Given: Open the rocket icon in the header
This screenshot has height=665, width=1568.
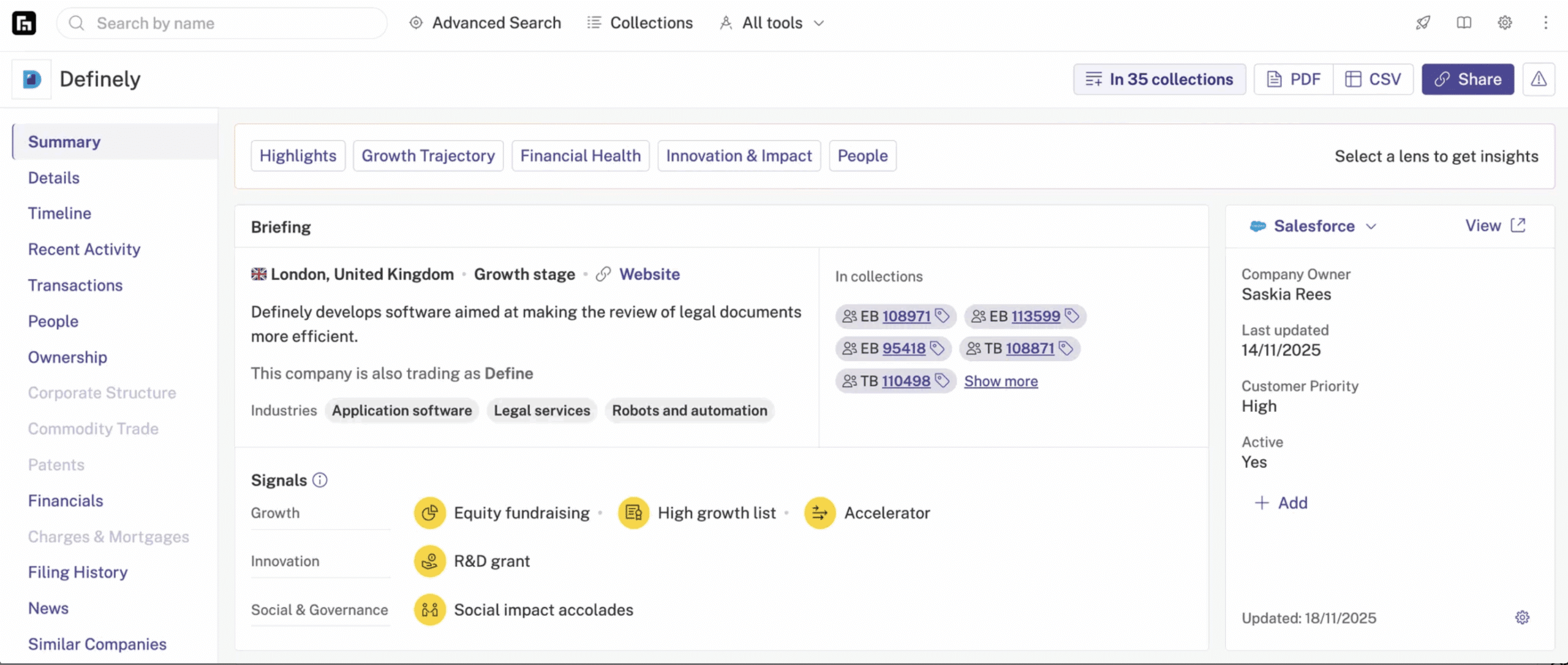Looking at the screenshot, I should pyautogui.click(x=1423, y=23).
